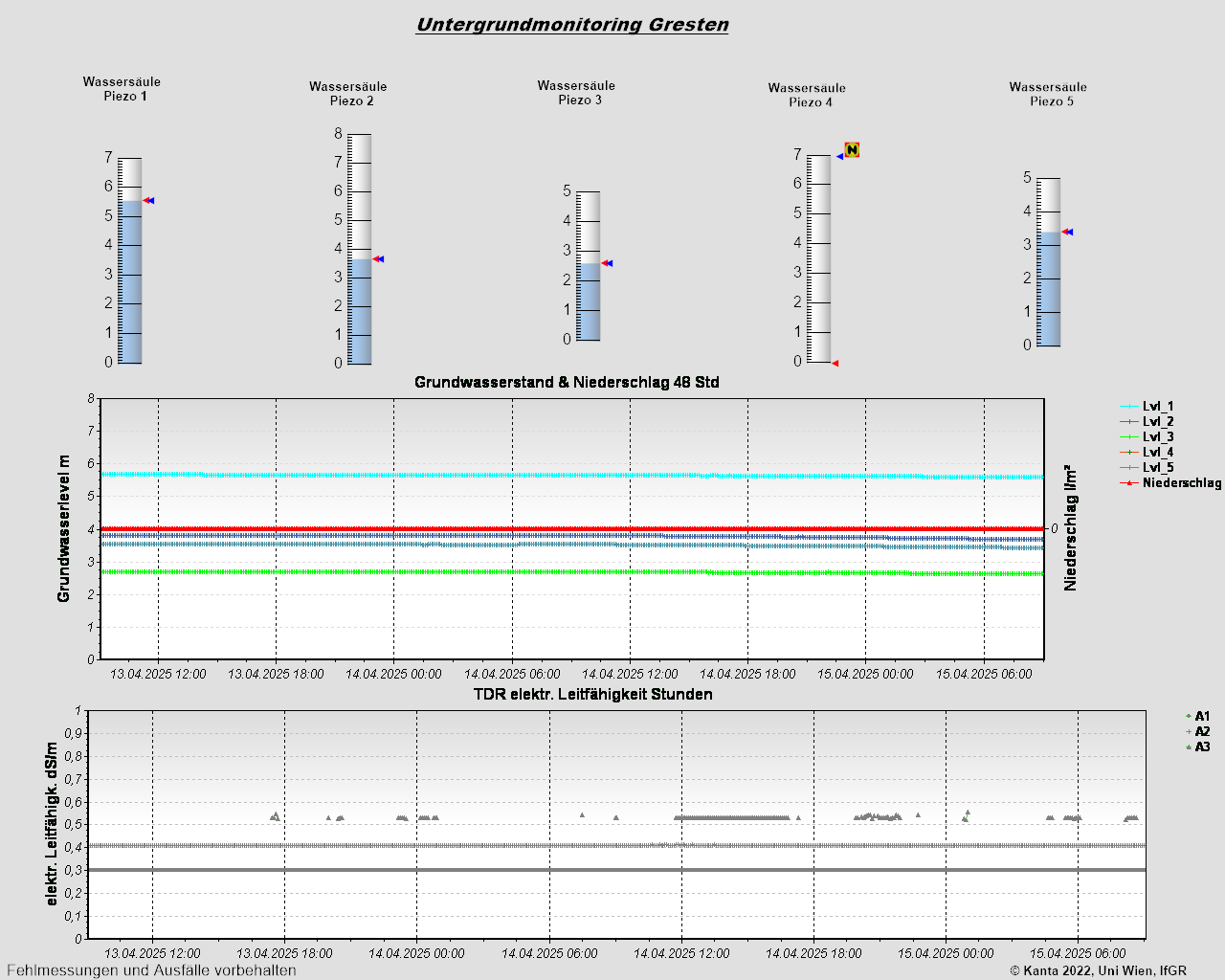Screen dimensions: 1225x980
Task: Click the Piezo 5 water column gauge
Action: [x=1049, y=262]
